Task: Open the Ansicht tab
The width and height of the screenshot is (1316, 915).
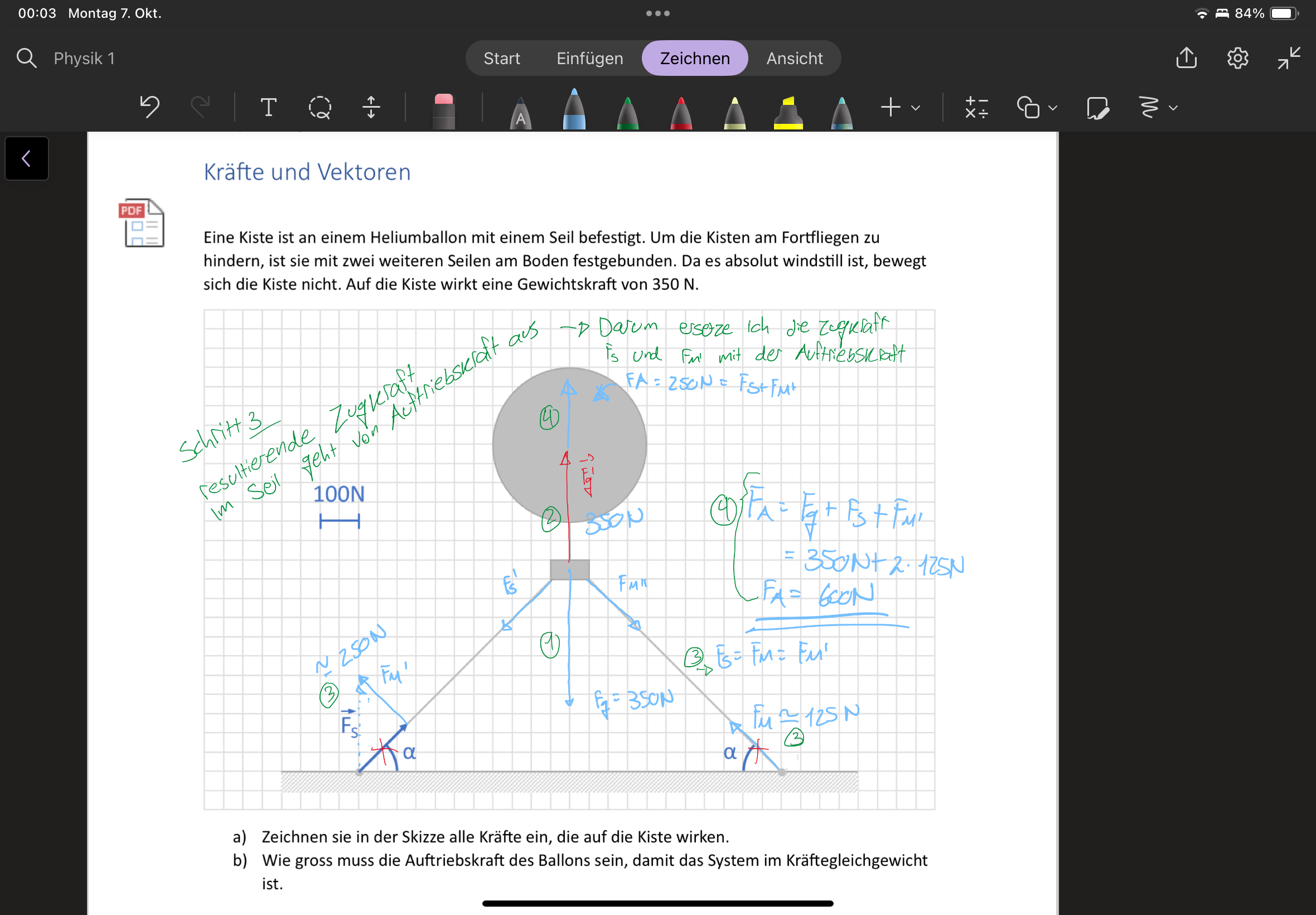Action: pyautogui.click(x=794, y=58)
